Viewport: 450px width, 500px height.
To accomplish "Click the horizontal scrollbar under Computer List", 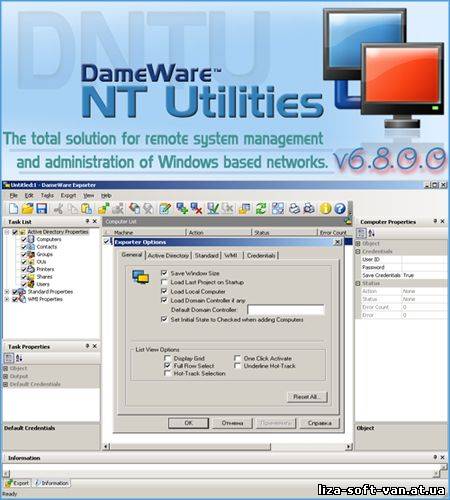I will (227, 446).
